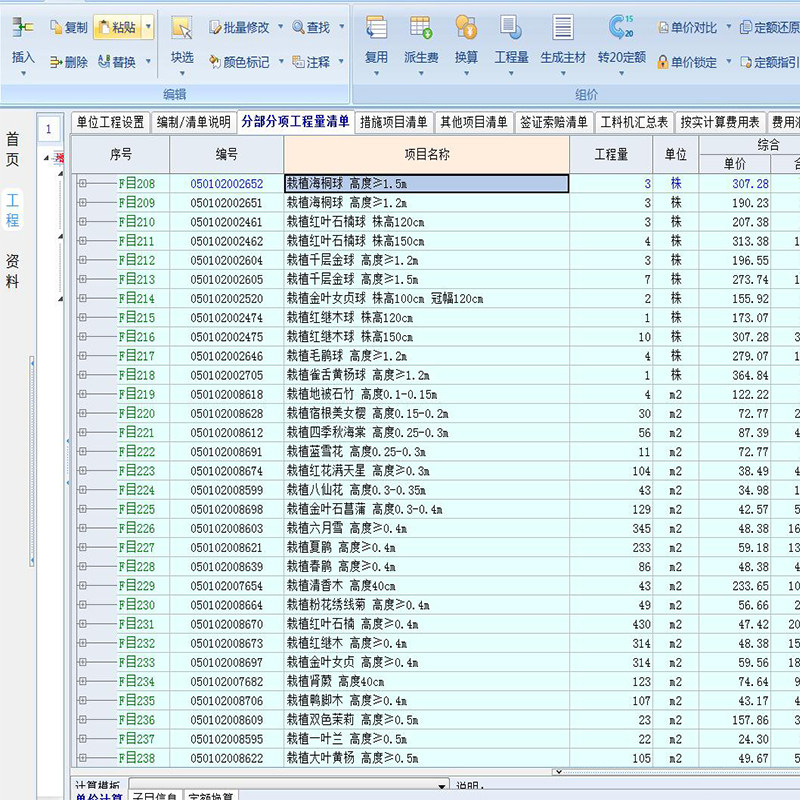Click the page 1 tab box
The width and height of the screenshot is (800, 800).
[48, 129]
